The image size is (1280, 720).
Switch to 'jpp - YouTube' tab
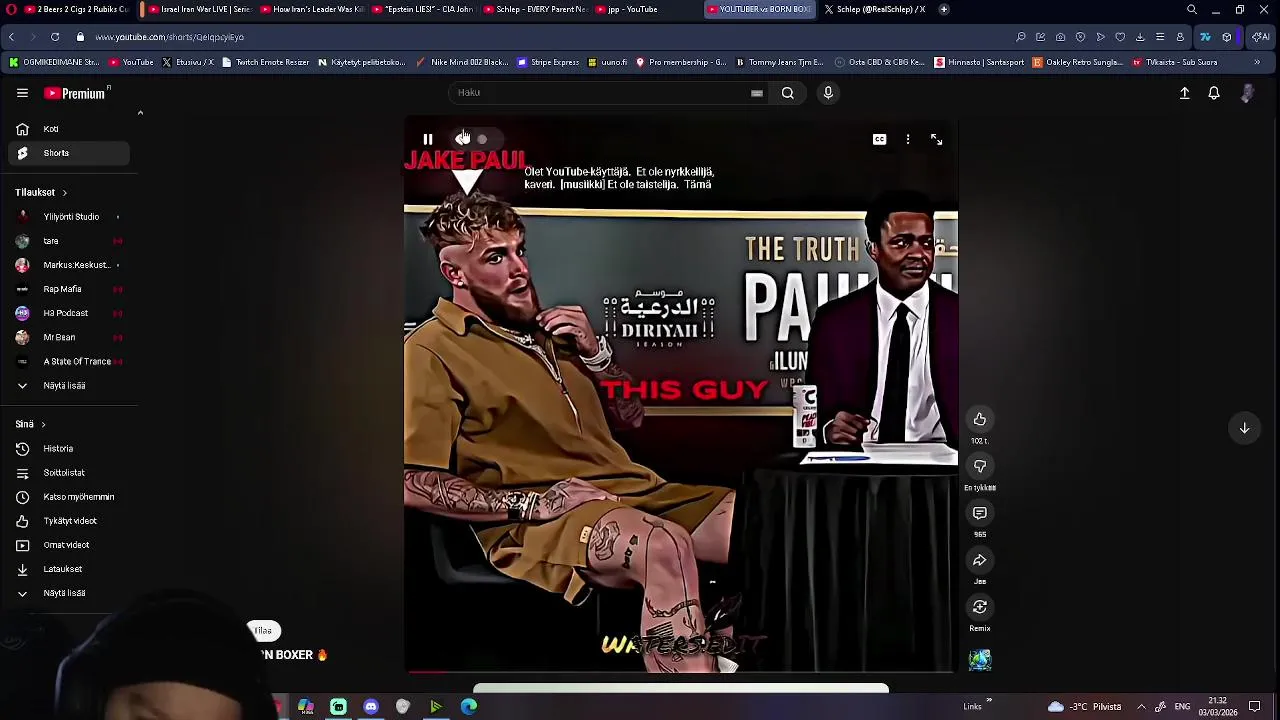tap(647, 9)
